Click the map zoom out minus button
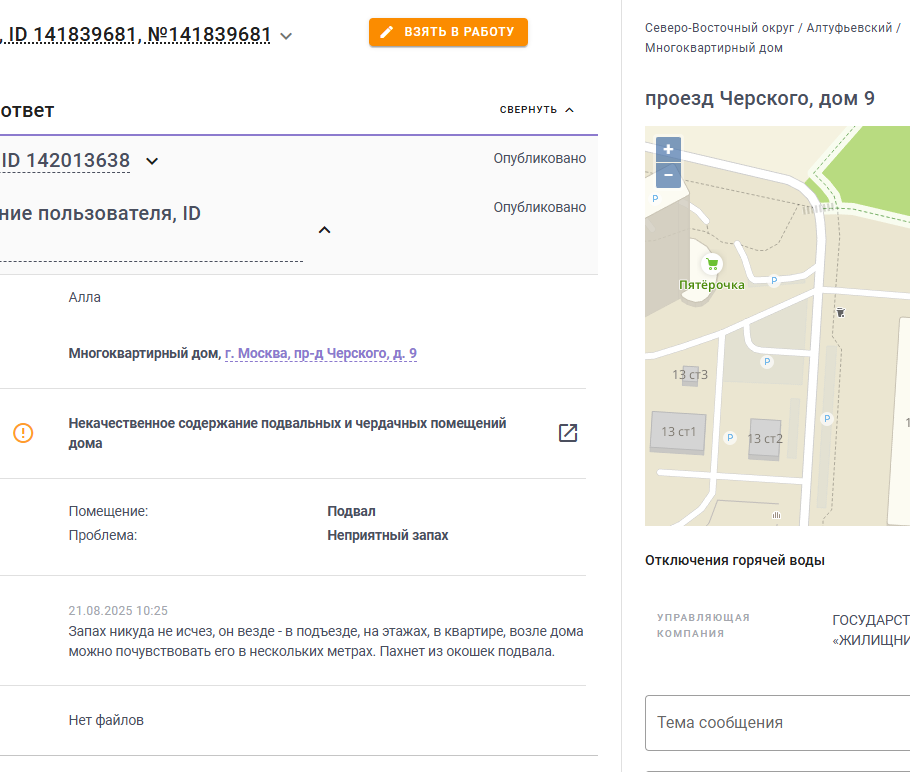Viewport: 910px width, 772px height. point(668,175)
